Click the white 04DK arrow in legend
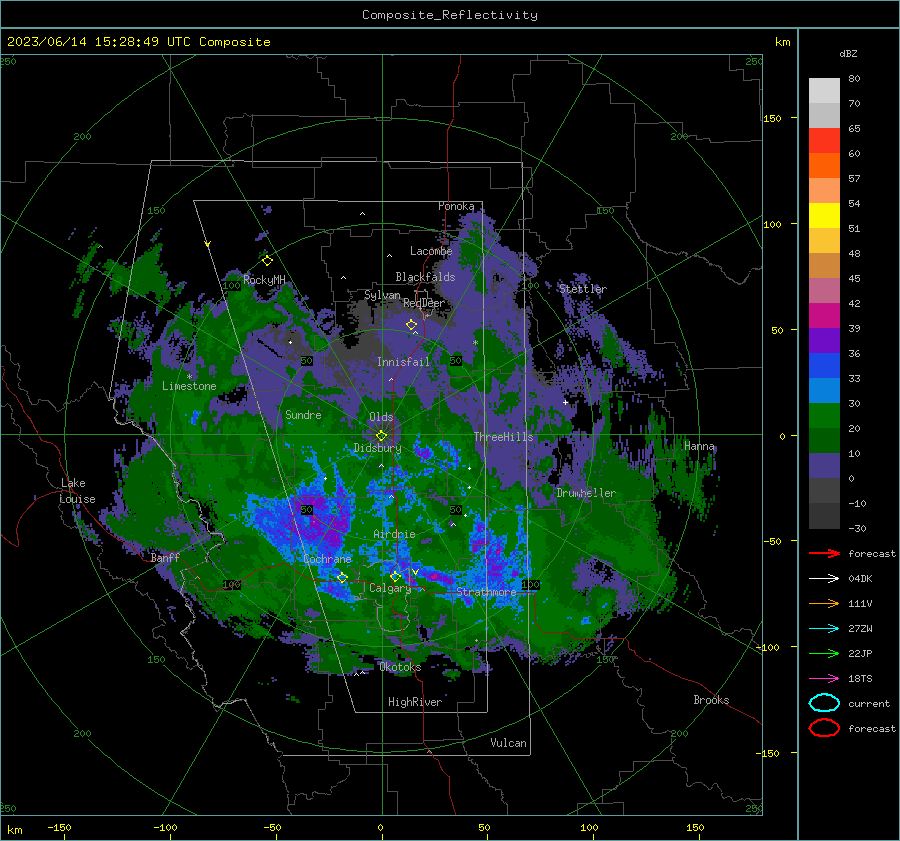The image size is (900, 841). tap(824, 578)
